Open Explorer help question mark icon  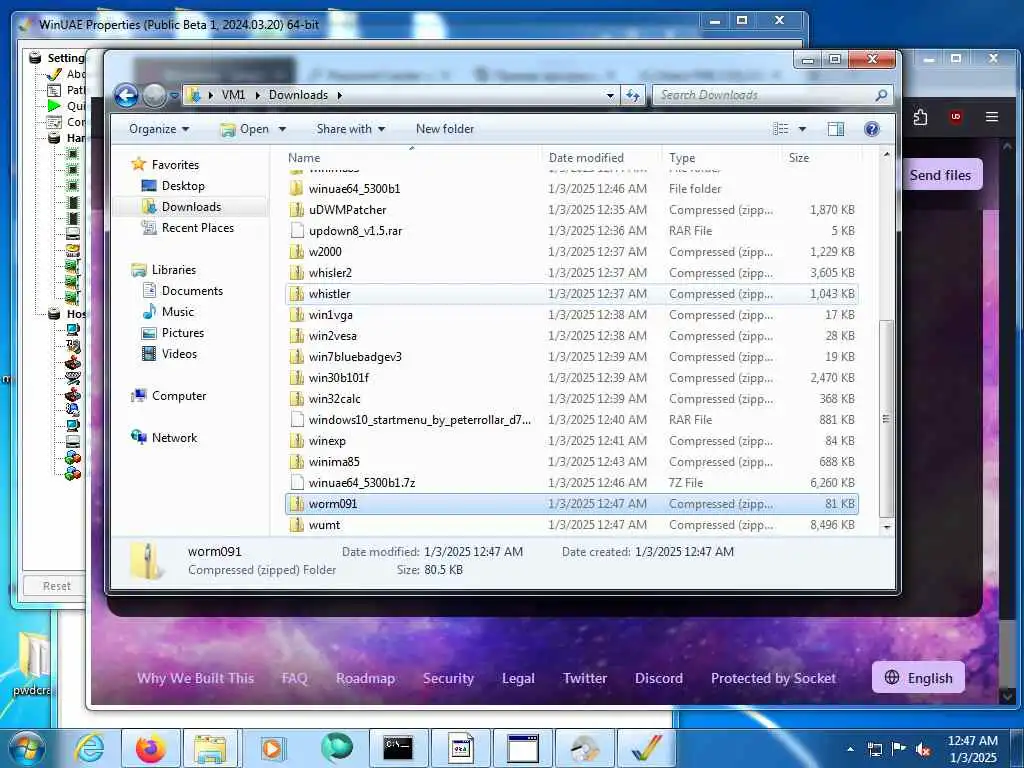872,129
